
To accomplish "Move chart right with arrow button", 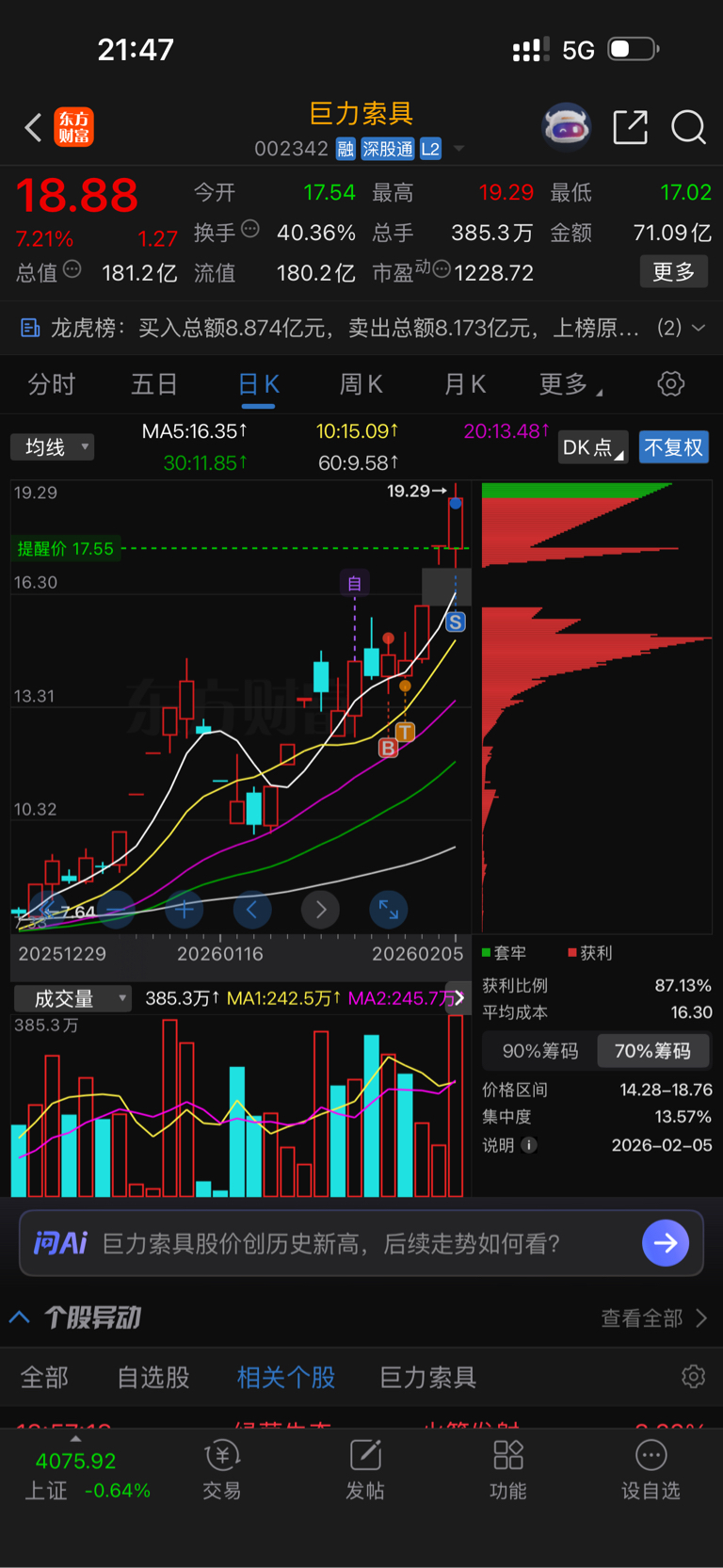I will tap(321, 910).
